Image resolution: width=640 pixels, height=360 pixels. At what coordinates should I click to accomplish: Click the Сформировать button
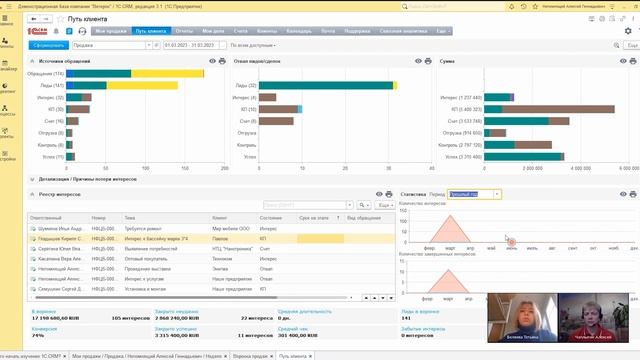(49, 45)
